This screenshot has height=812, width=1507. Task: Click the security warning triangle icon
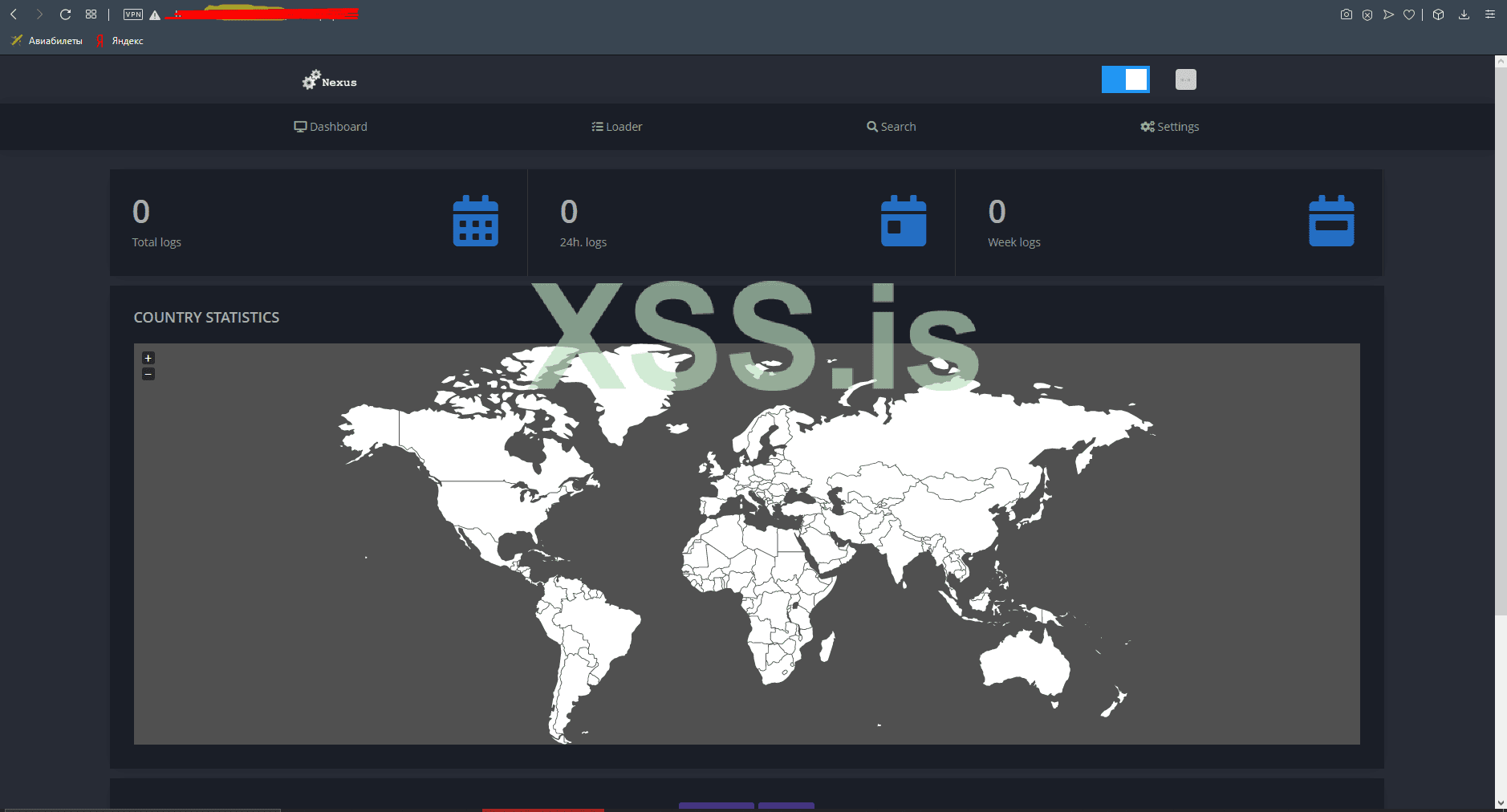tap(155, 15)
